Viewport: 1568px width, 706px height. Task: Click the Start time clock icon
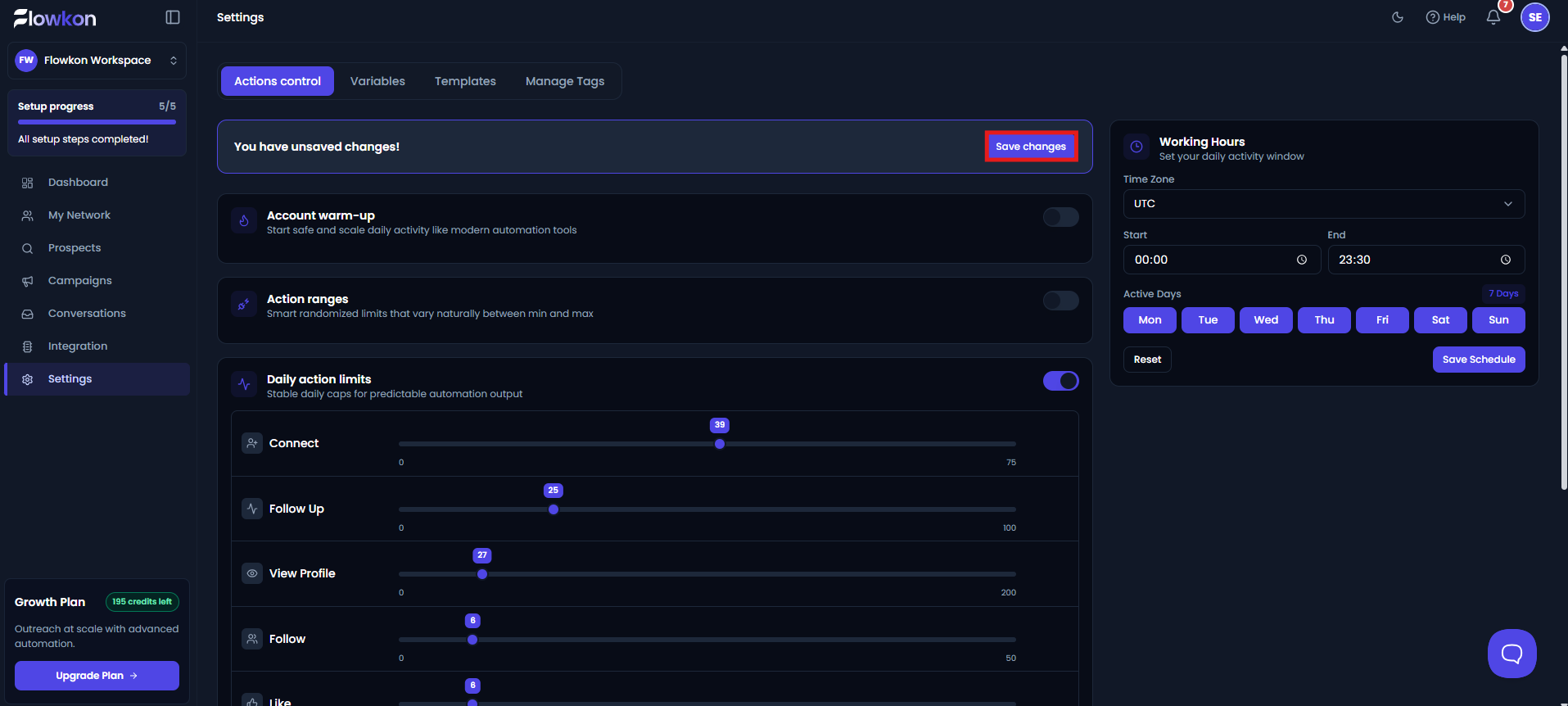(x=1302, y=260)
